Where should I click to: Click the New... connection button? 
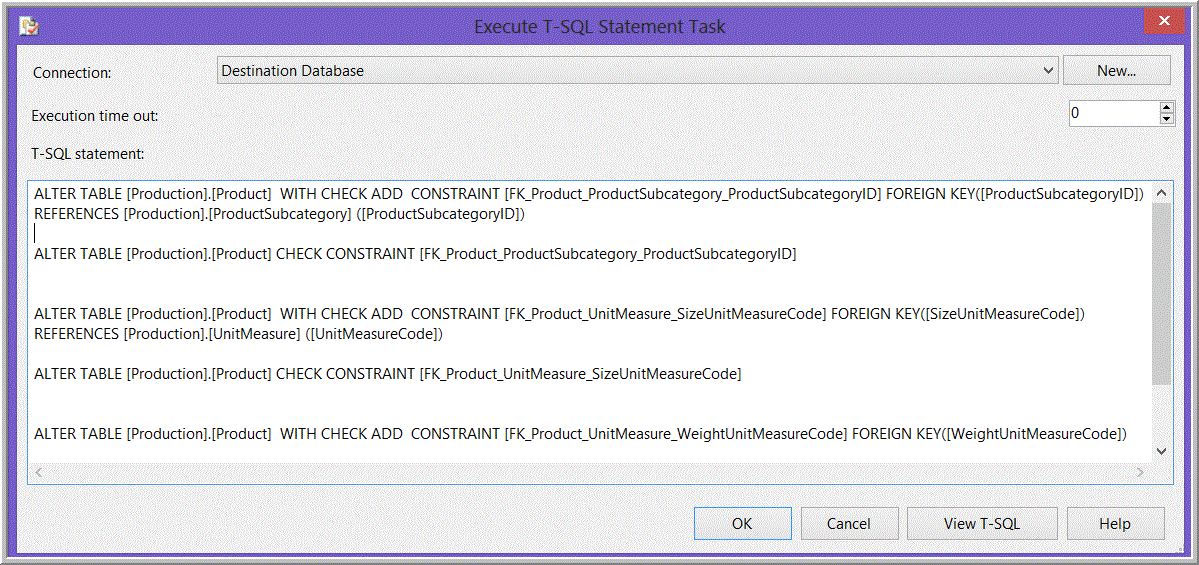coord(1116,71)
